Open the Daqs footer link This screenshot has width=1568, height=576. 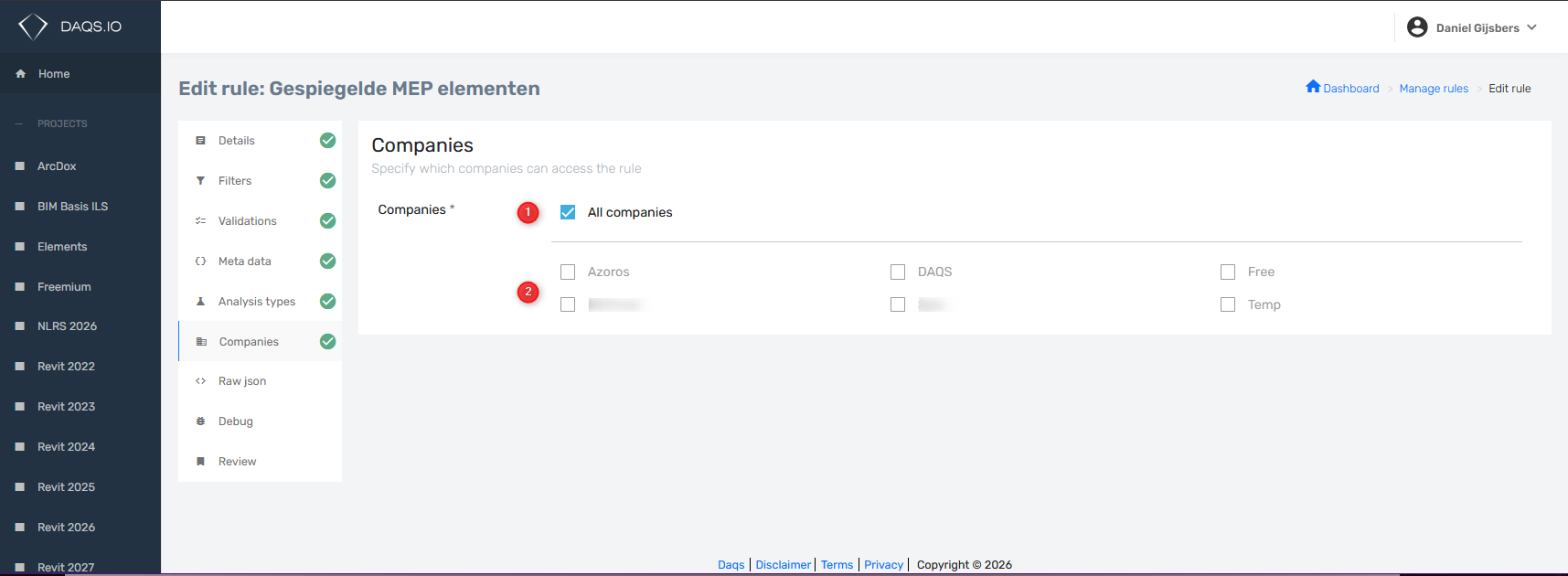point(731,565)
